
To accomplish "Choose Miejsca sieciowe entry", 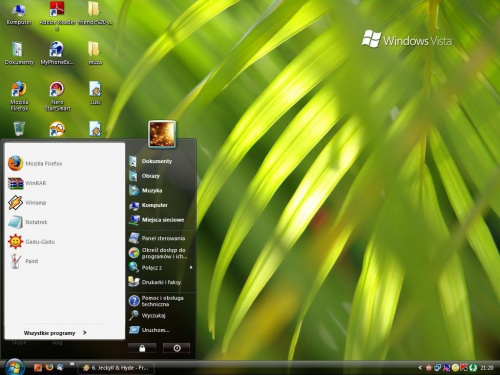I will click(x=157, y=220).
